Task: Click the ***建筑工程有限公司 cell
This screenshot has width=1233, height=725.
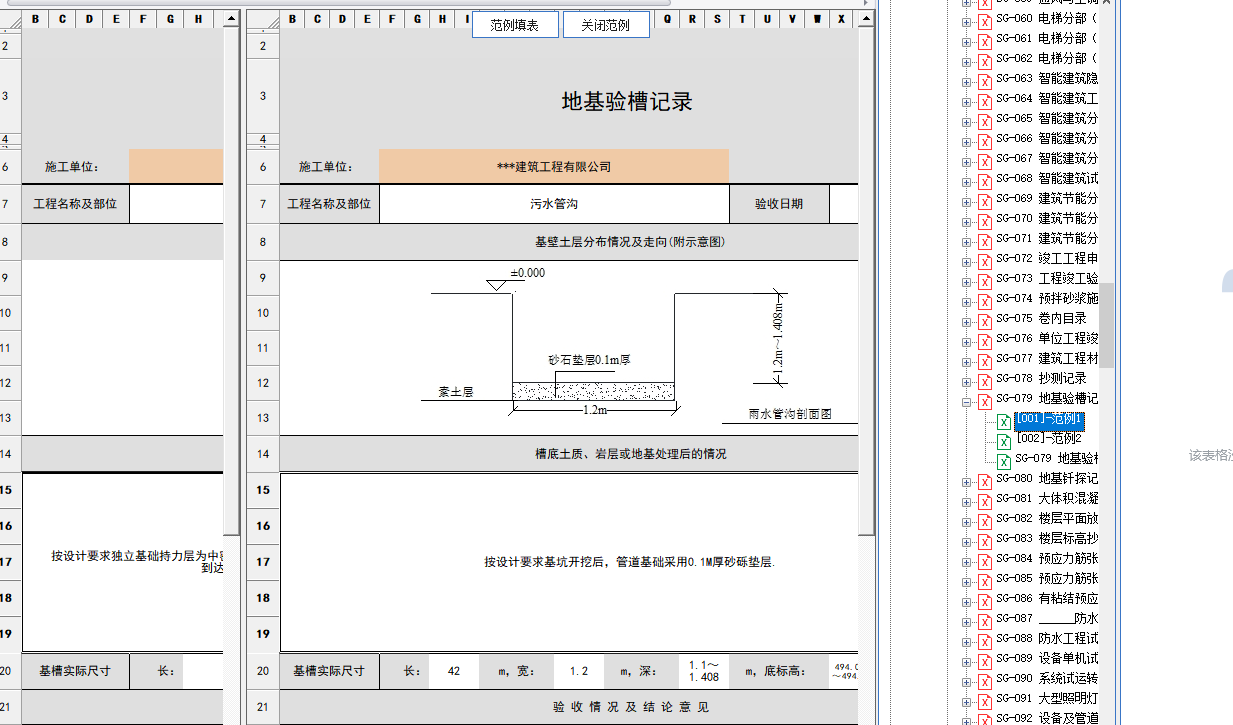Action: (554, 167)
